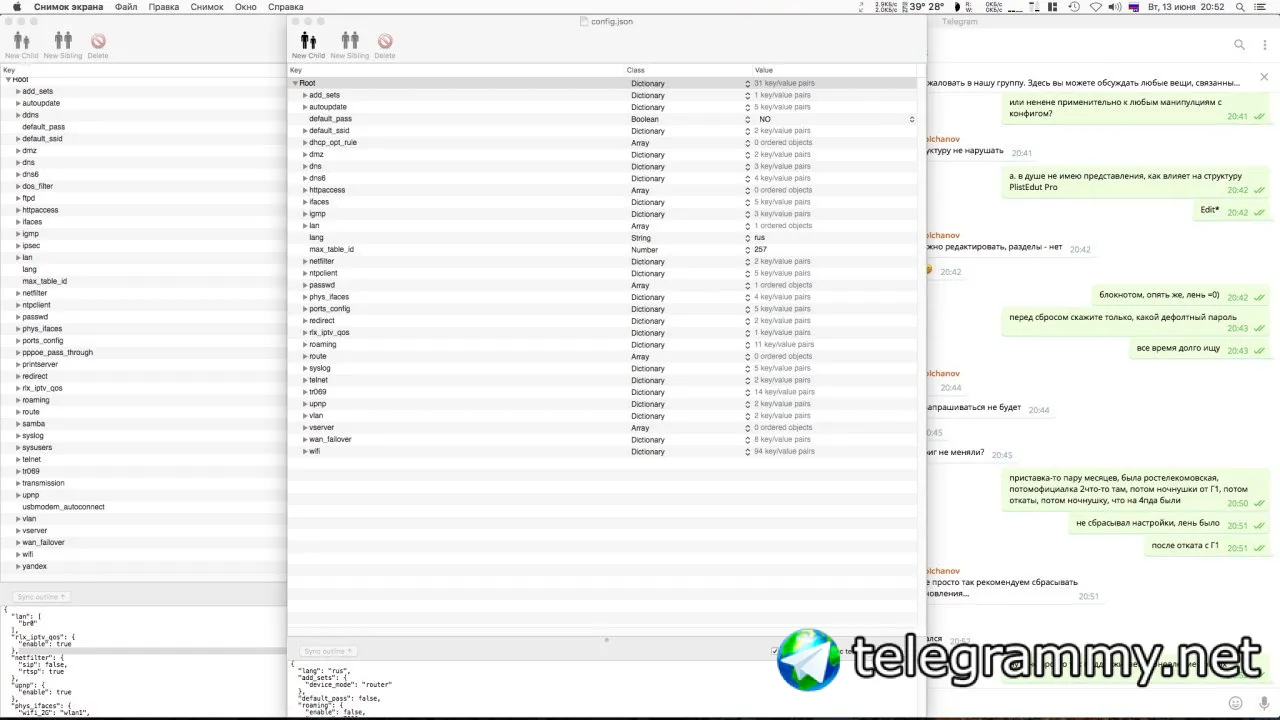This screenshot has height=720, width=1280.
Task: Expand the wifi node in config.json
Action: pos(305,451)
